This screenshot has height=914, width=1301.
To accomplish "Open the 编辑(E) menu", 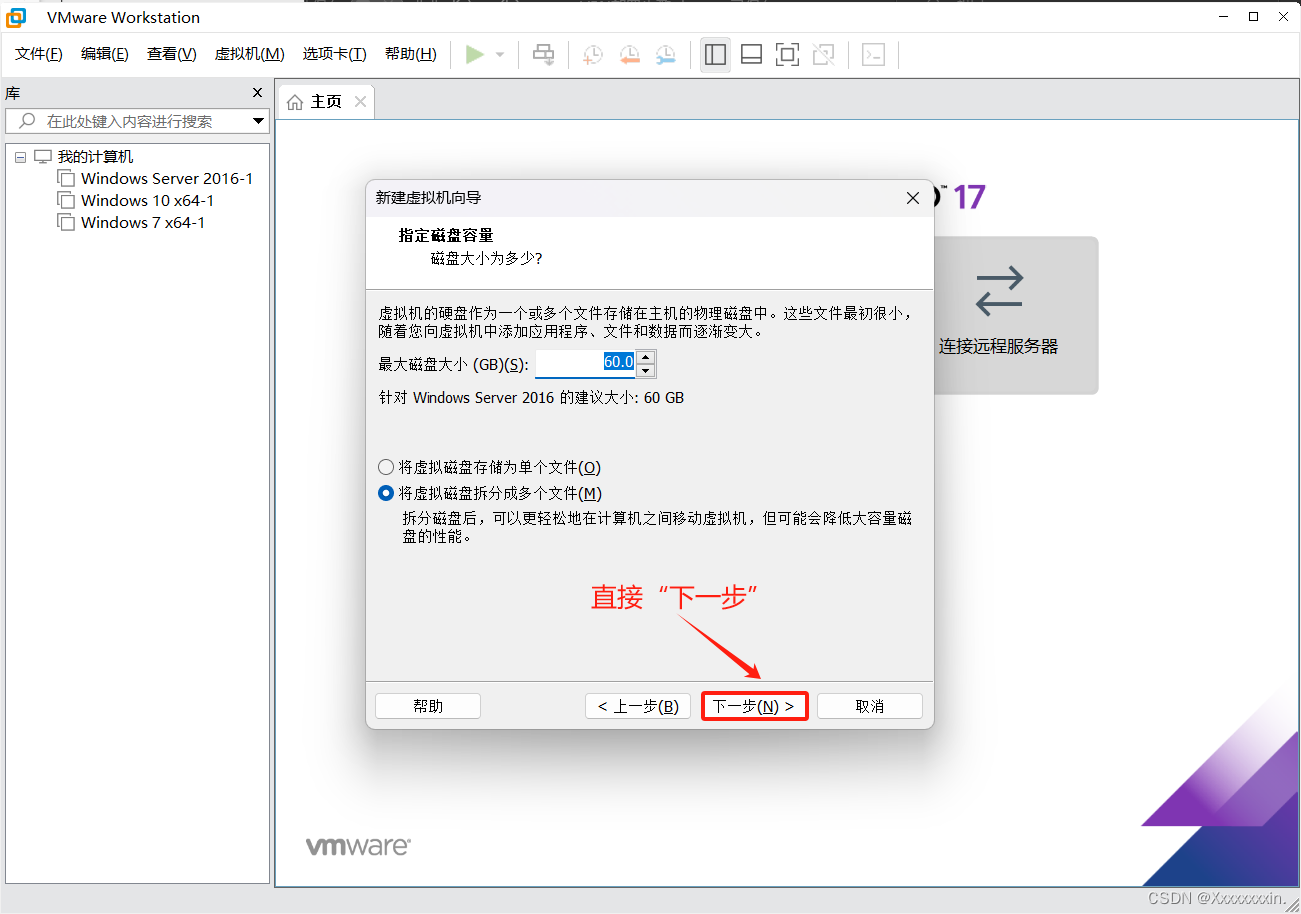I will tap(105, 54).
